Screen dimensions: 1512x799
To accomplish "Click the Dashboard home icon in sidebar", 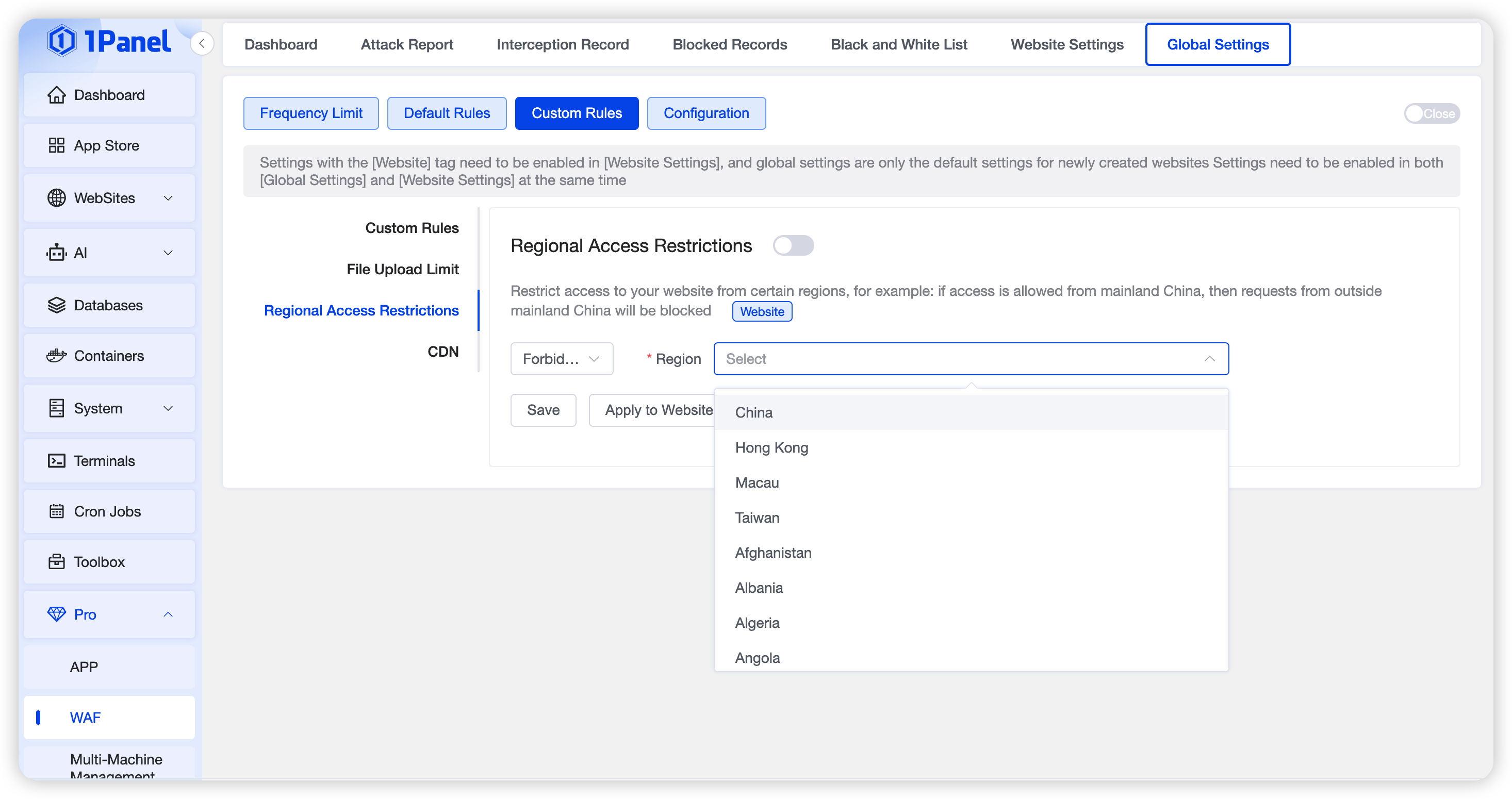I will 56,95.
